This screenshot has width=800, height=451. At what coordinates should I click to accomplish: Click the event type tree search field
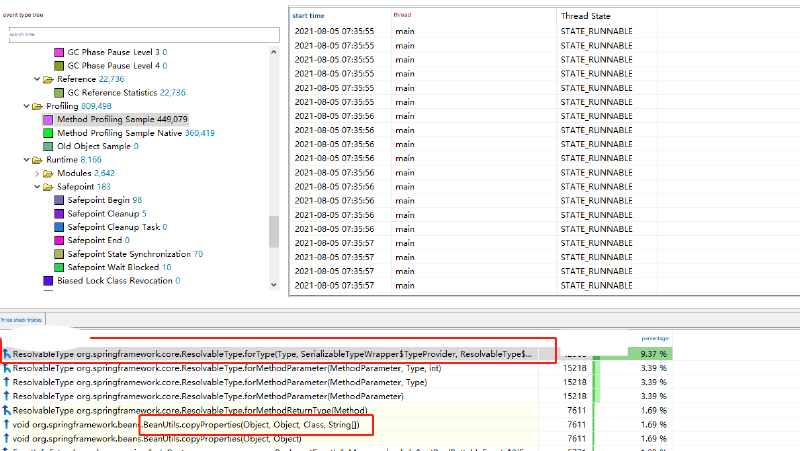coord(140,34)
